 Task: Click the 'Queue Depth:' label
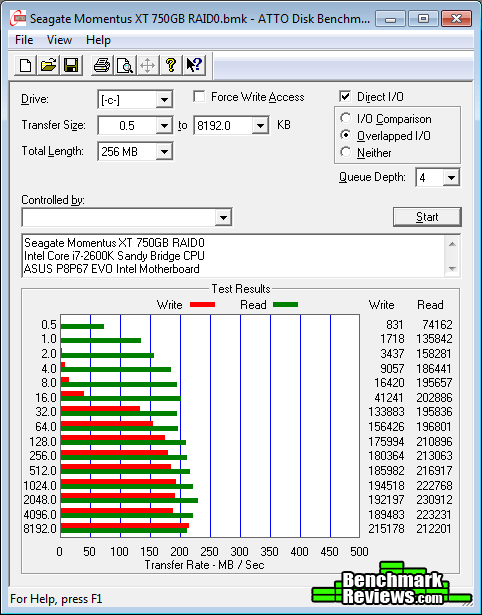[372, 177]
